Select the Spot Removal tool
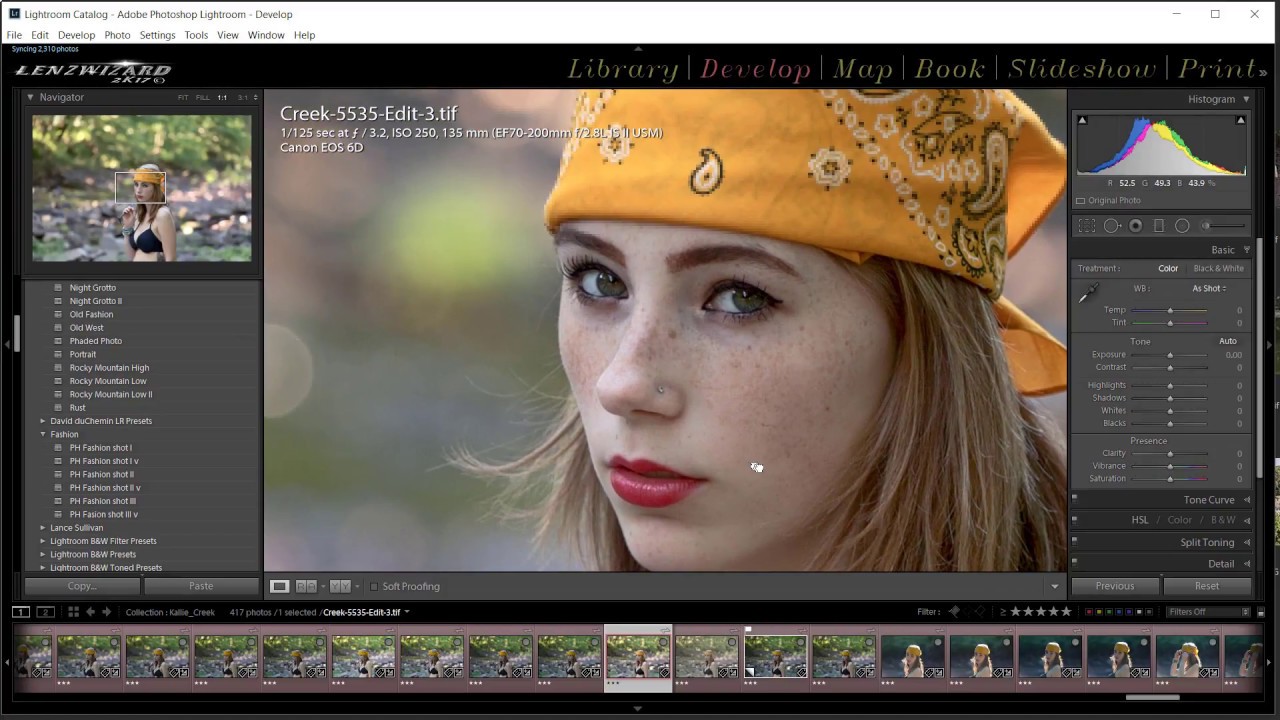1280x720 pixels. [1112, 226]
